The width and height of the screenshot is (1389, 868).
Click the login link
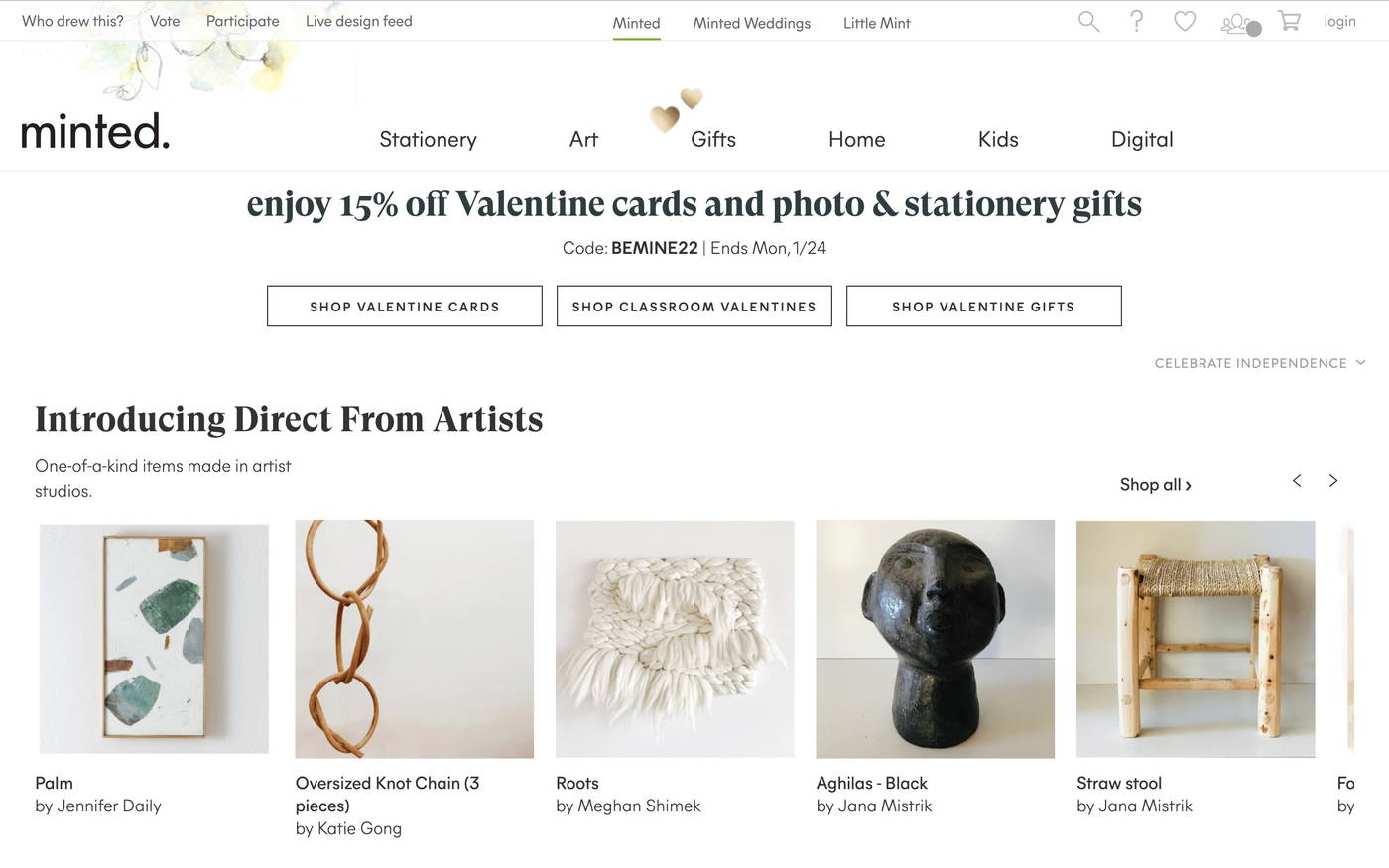coord(1339,21)
